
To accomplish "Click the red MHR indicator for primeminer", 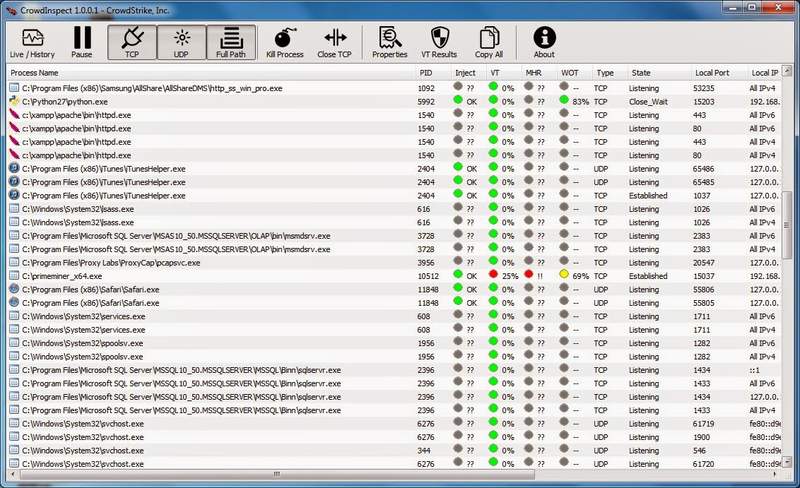I will coord(529,275).
